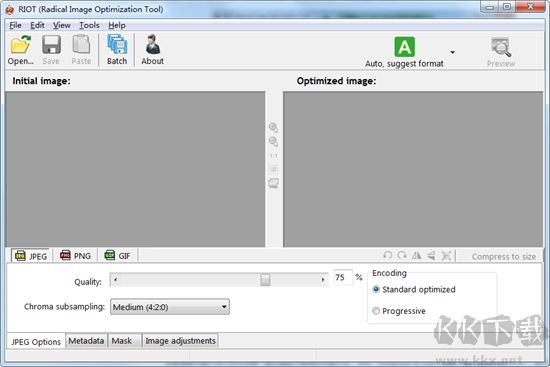Click the quality percentage field showing 75

[342, 278]
